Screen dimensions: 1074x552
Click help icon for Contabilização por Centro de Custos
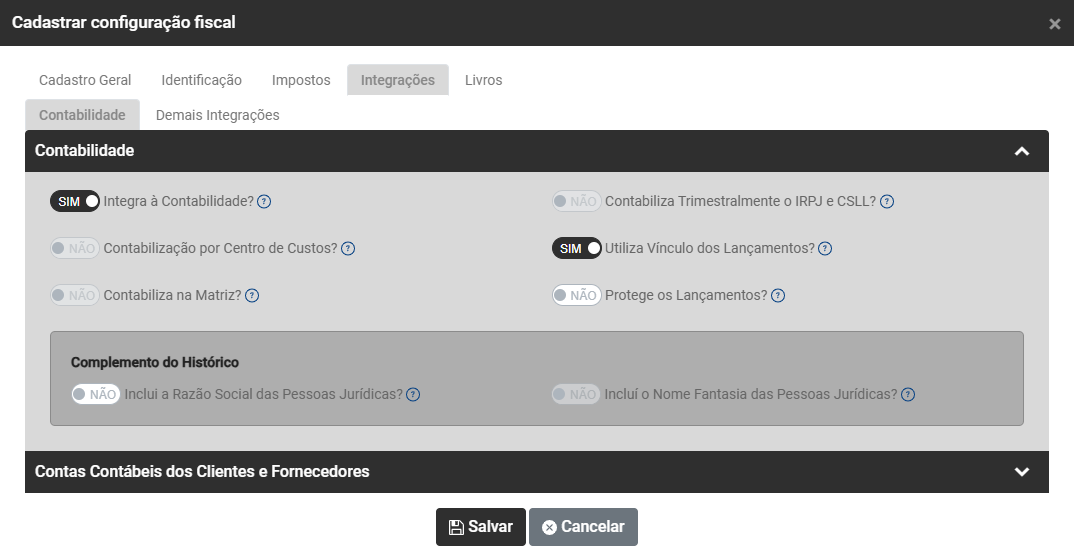[348, 248]
